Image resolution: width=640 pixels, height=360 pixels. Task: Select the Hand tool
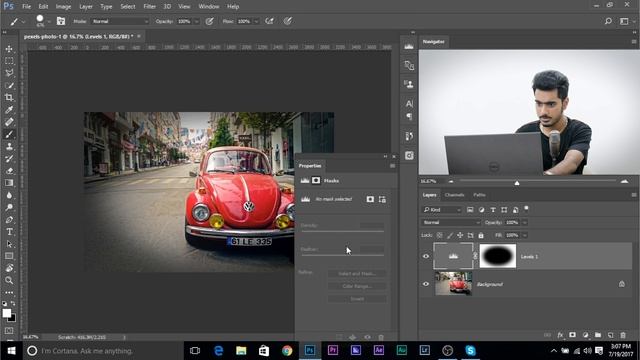point(9,268)
